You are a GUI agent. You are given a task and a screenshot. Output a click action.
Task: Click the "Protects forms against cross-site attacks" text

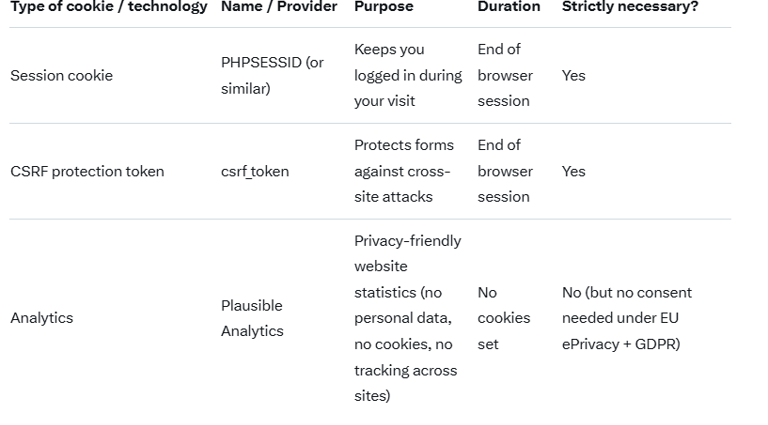(x=403, y=171)
